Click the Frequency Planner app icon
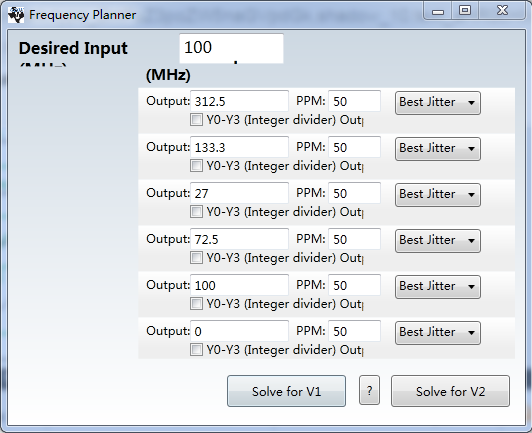 coord(16,15)
